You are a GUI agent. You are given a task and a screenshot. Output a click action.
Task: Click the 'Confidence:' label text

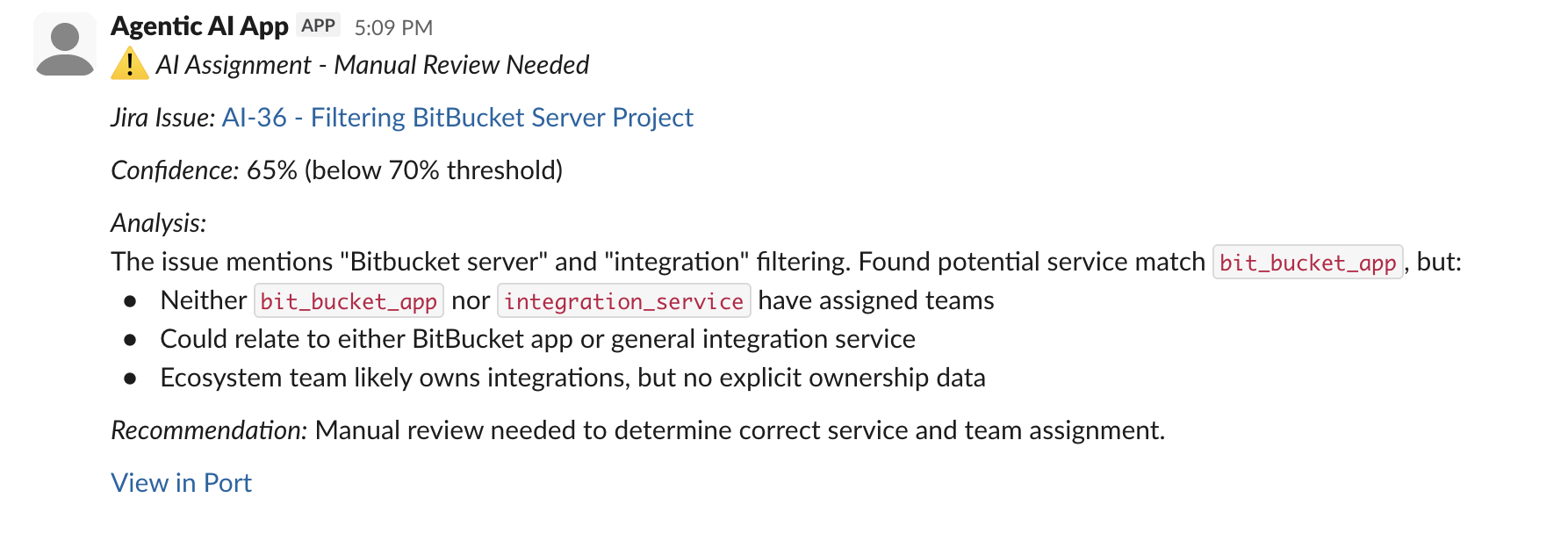click(175, 170)
